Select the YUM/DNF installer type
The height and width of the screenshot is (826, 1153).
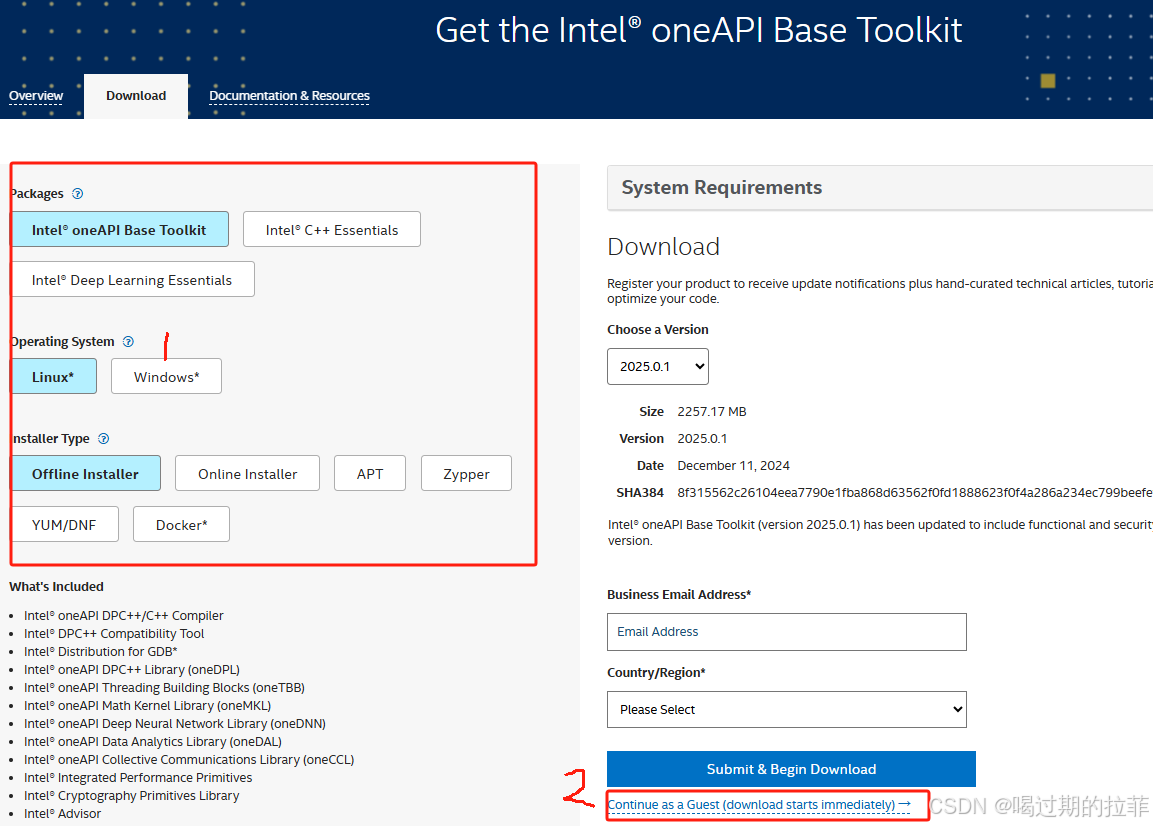point(65,524)
